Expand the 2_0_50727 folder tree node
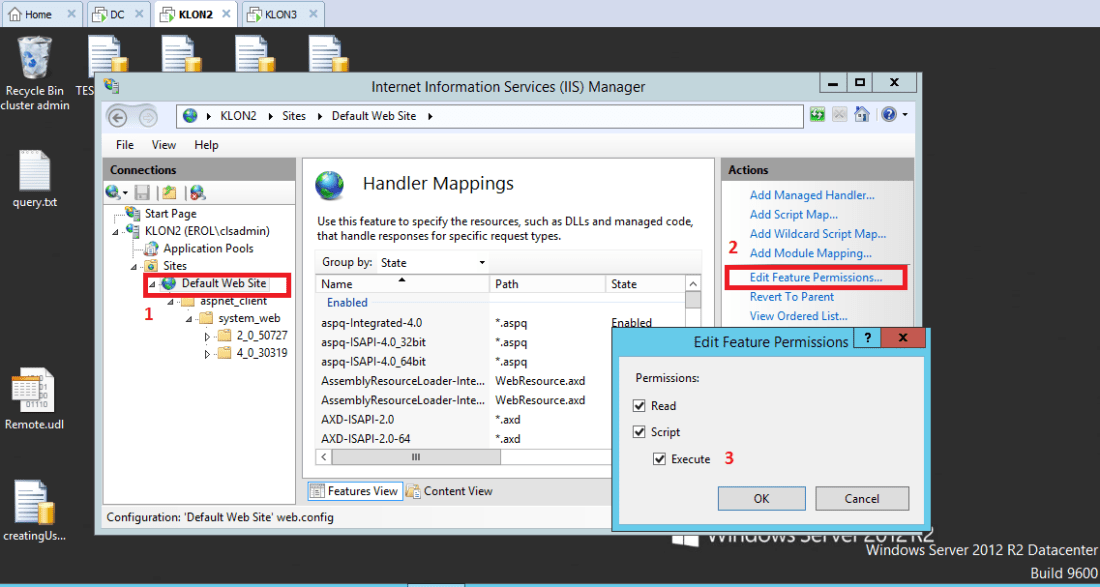Screen dimensions: 1100x587 tap(208, 336)
